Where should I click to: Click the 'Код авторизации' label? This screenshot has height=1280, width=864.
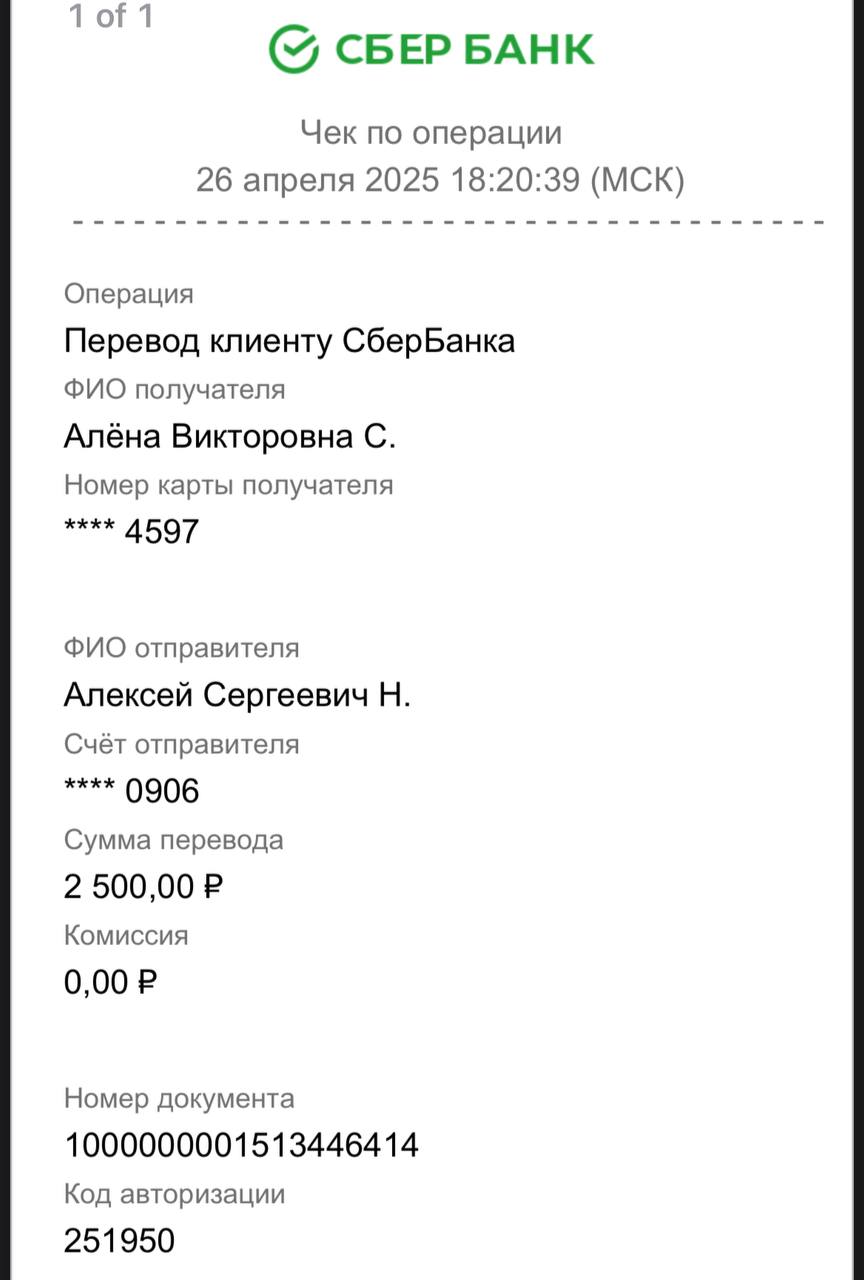pos(175,1194)
